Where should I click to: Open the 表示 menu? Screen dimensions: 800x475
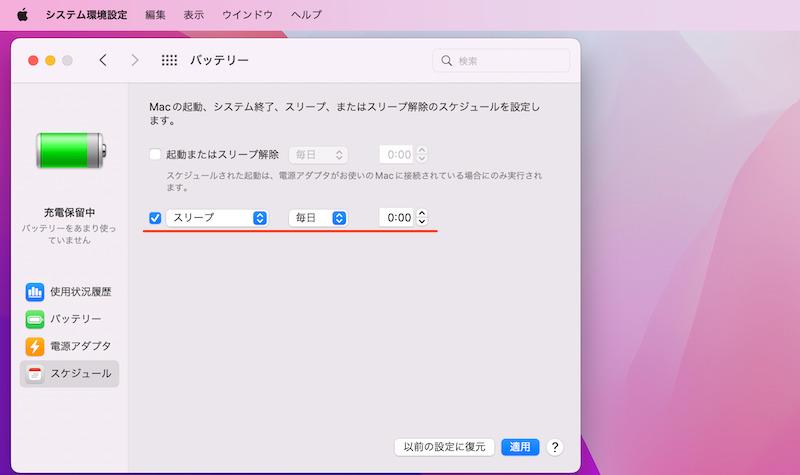click(194, 15)
